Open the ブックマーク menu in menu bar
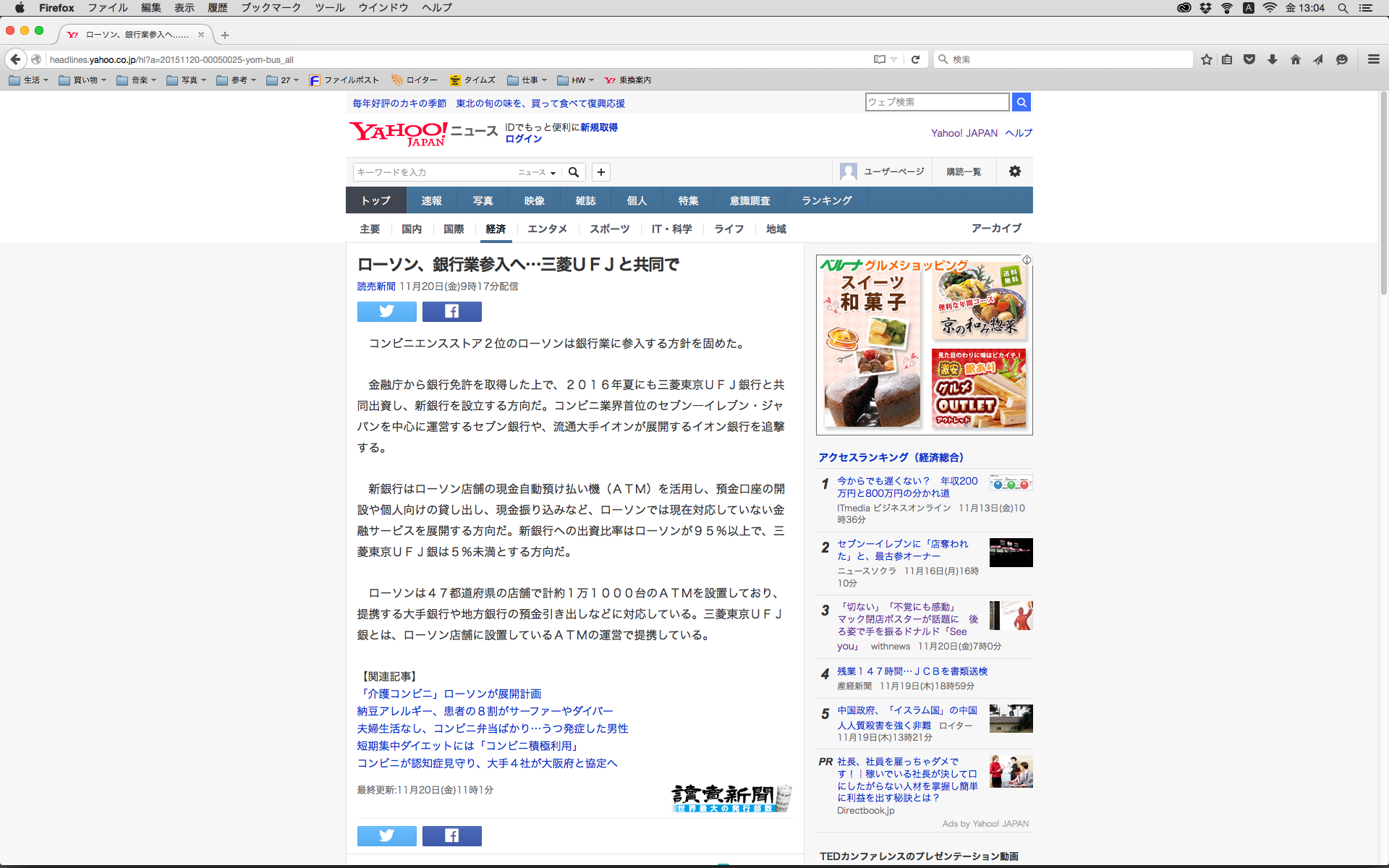1389x868 pixels. tap(271, 8)
